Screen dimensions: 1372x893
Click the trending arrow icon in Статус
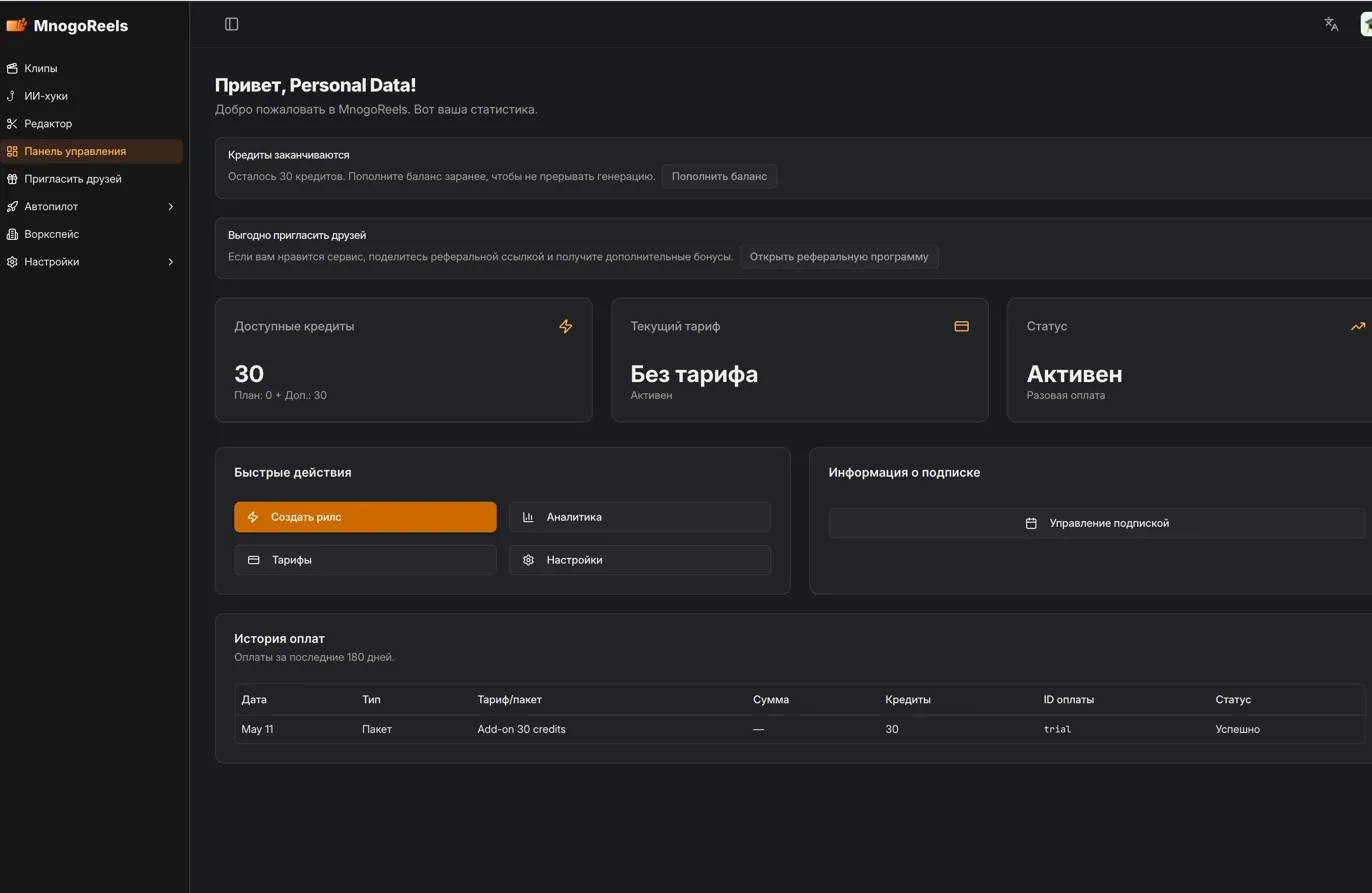[x=1357, y=326]
